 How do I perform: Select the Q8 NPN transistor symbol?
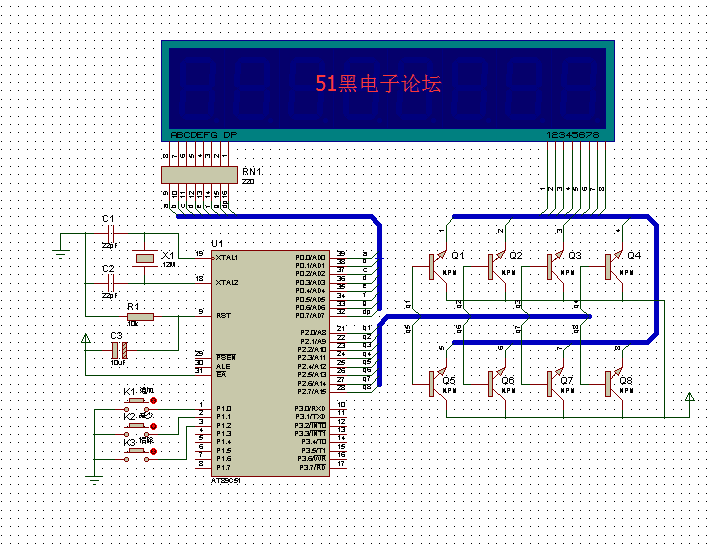pos(614,384)
